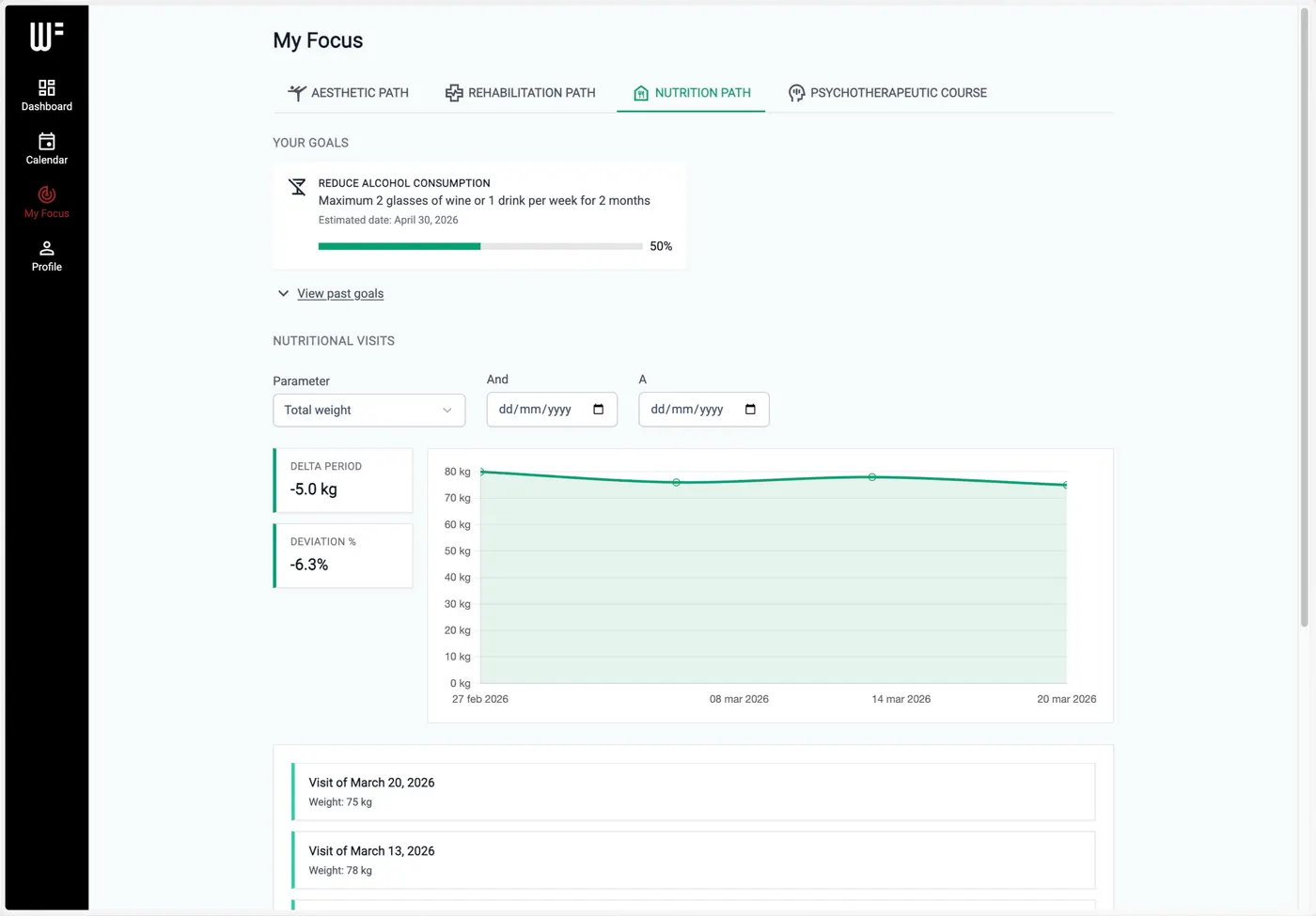The width and height of the screenshot is (1316, 916).
Task: Expand the past goals chevron
Action: [283, 293]
